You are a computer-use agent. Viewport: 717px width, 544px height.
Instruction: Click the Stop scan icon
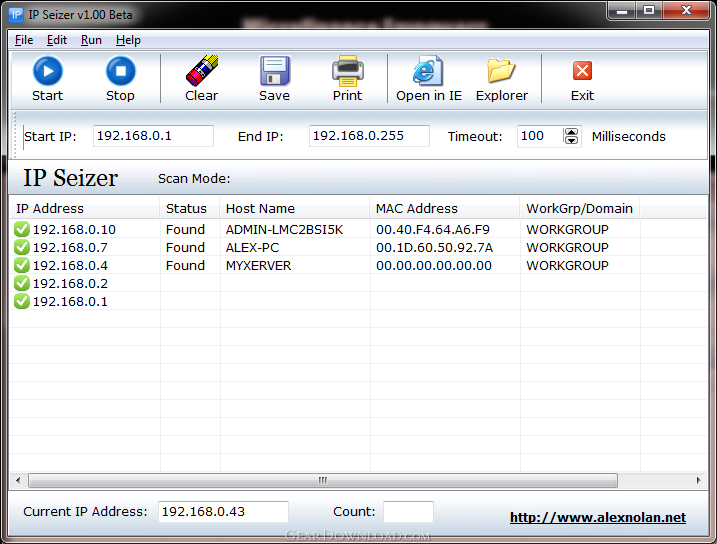[121, 71]
